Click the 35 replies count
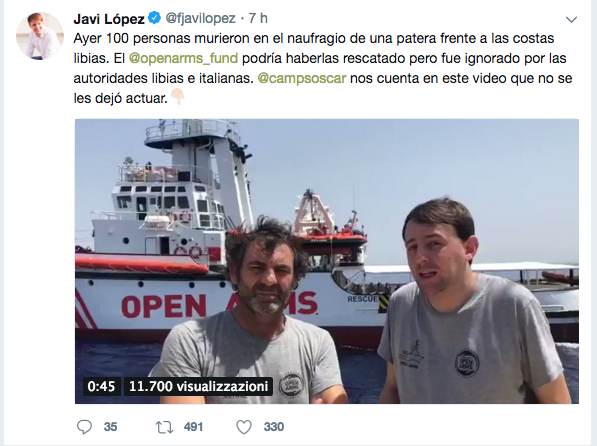 (110, 427)
